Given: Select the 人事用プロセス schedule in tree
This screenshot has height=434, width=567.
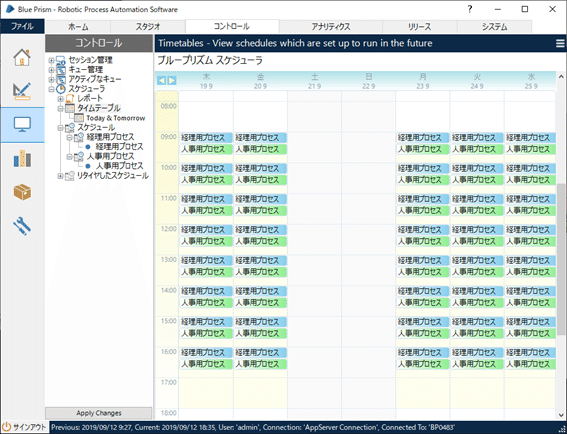Looking at the screenshot, I should (110, 157).
